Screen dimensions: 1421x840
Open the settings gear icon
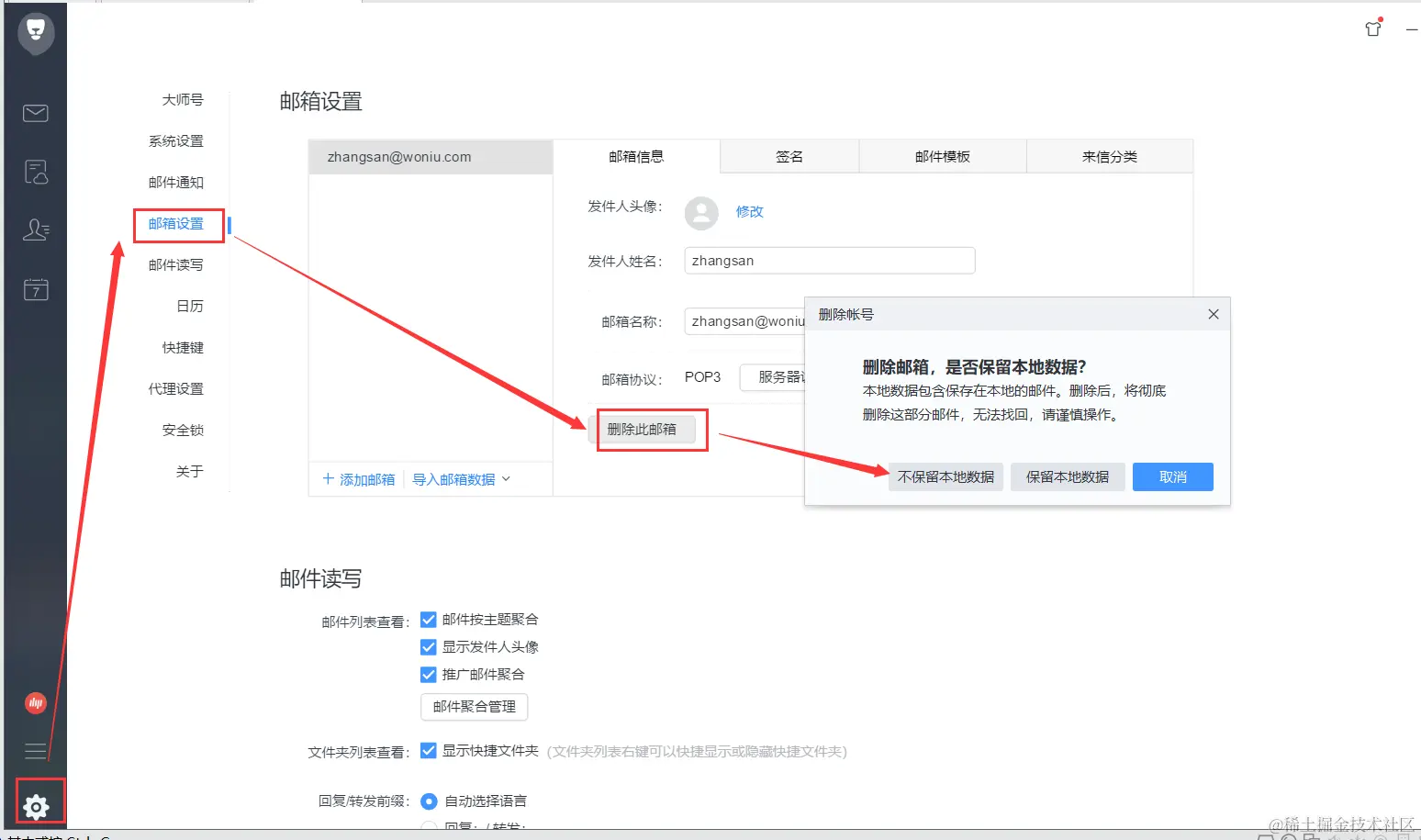[x=36, y=807]
